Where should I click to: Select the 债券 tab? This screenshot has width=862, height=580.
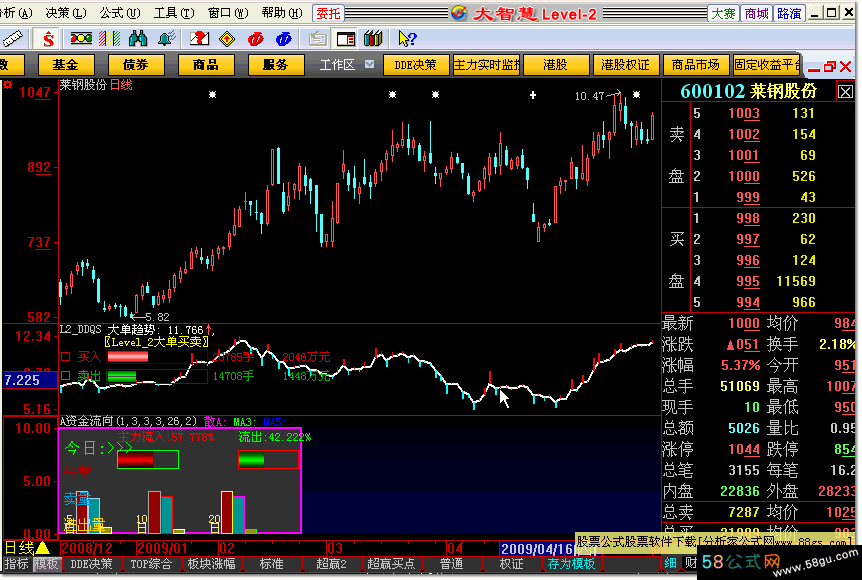pyautogui.click(x=136, y=65)
